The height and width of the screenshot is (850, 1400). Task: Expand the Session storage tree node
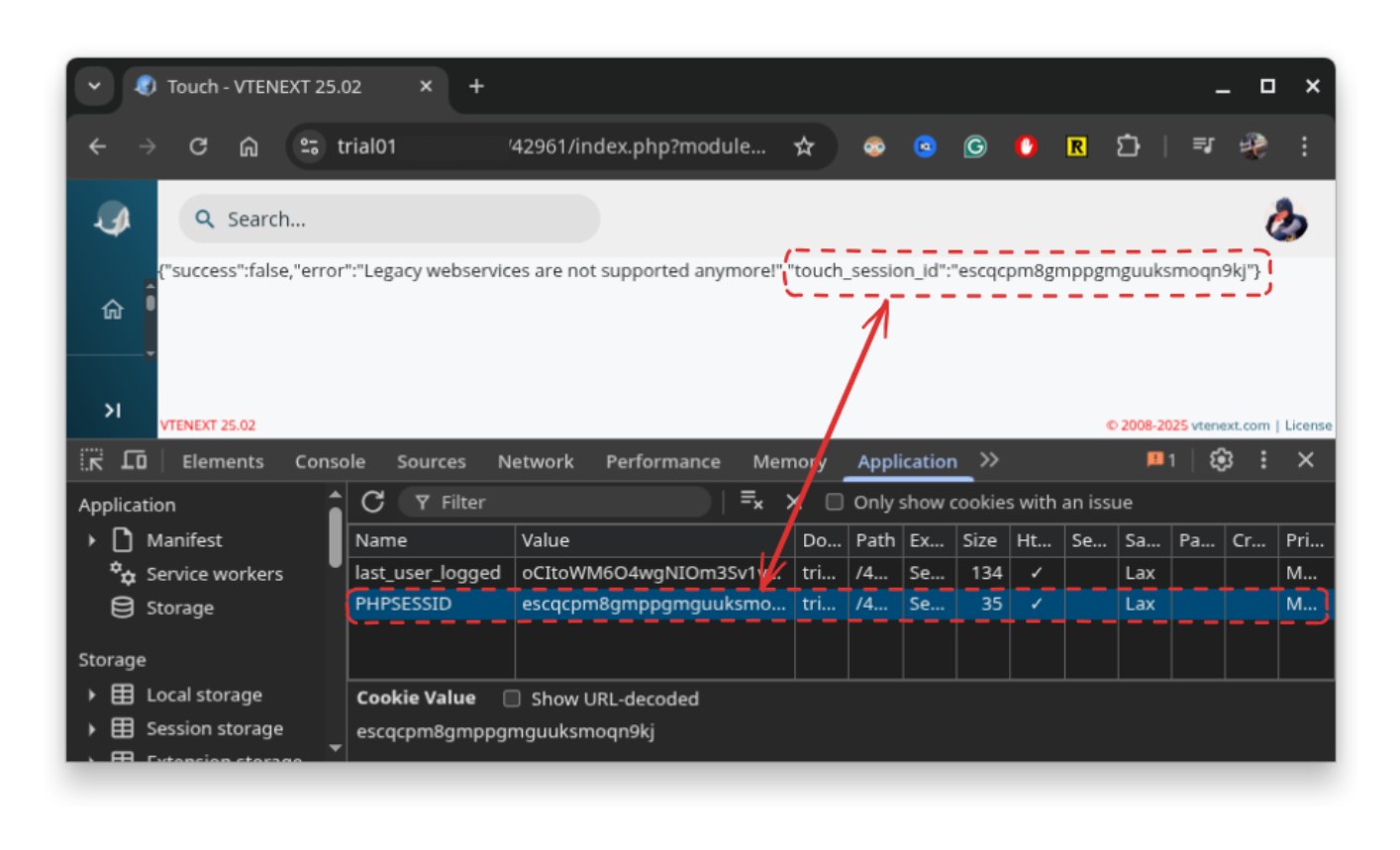click(91, 728)
